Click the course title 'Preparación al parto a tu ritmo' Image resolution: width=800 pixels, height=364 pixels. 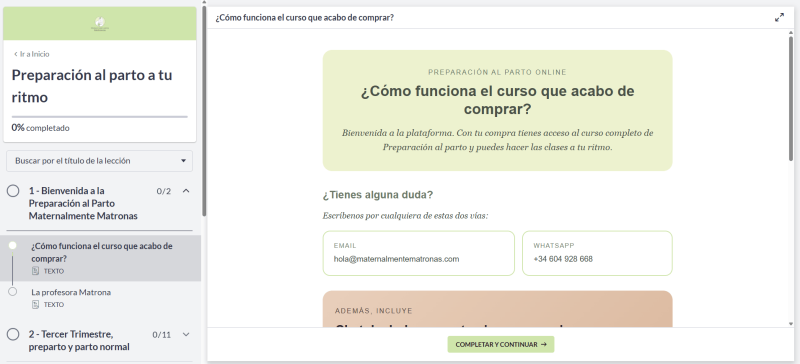click(x=92, y=86)
